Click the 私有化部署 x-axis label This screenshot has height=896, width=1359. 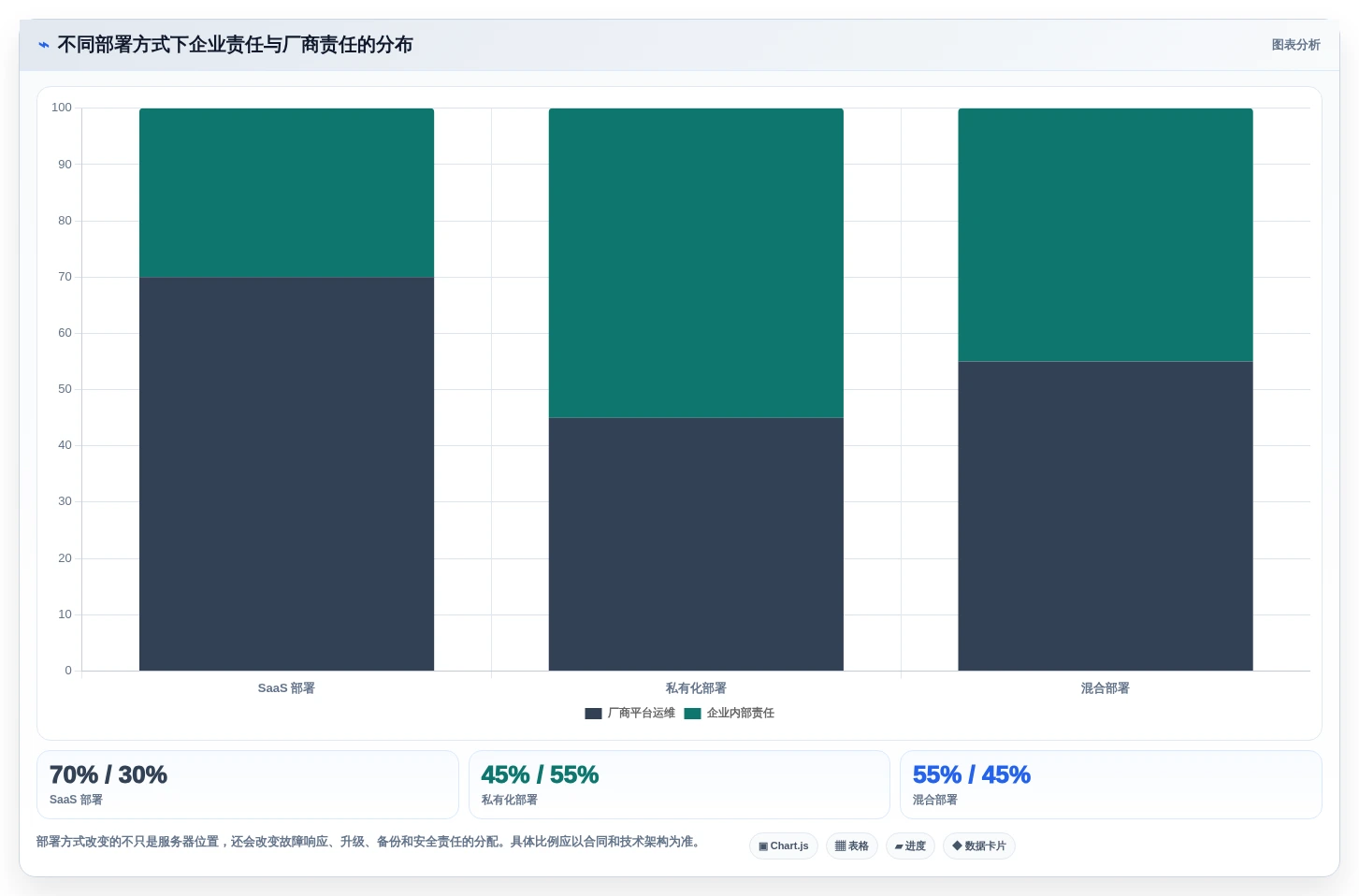pyautogui.click(x=696, y=688)
